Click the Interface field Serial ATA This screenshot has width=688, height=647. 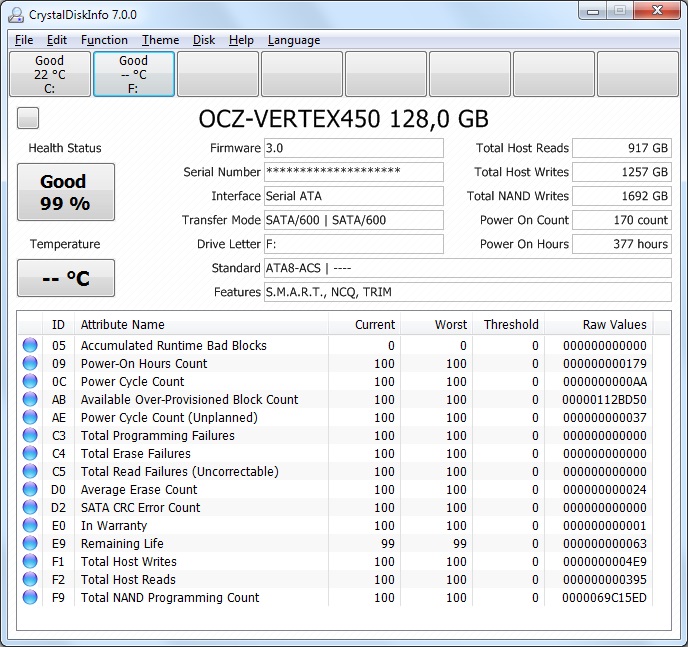354,196
